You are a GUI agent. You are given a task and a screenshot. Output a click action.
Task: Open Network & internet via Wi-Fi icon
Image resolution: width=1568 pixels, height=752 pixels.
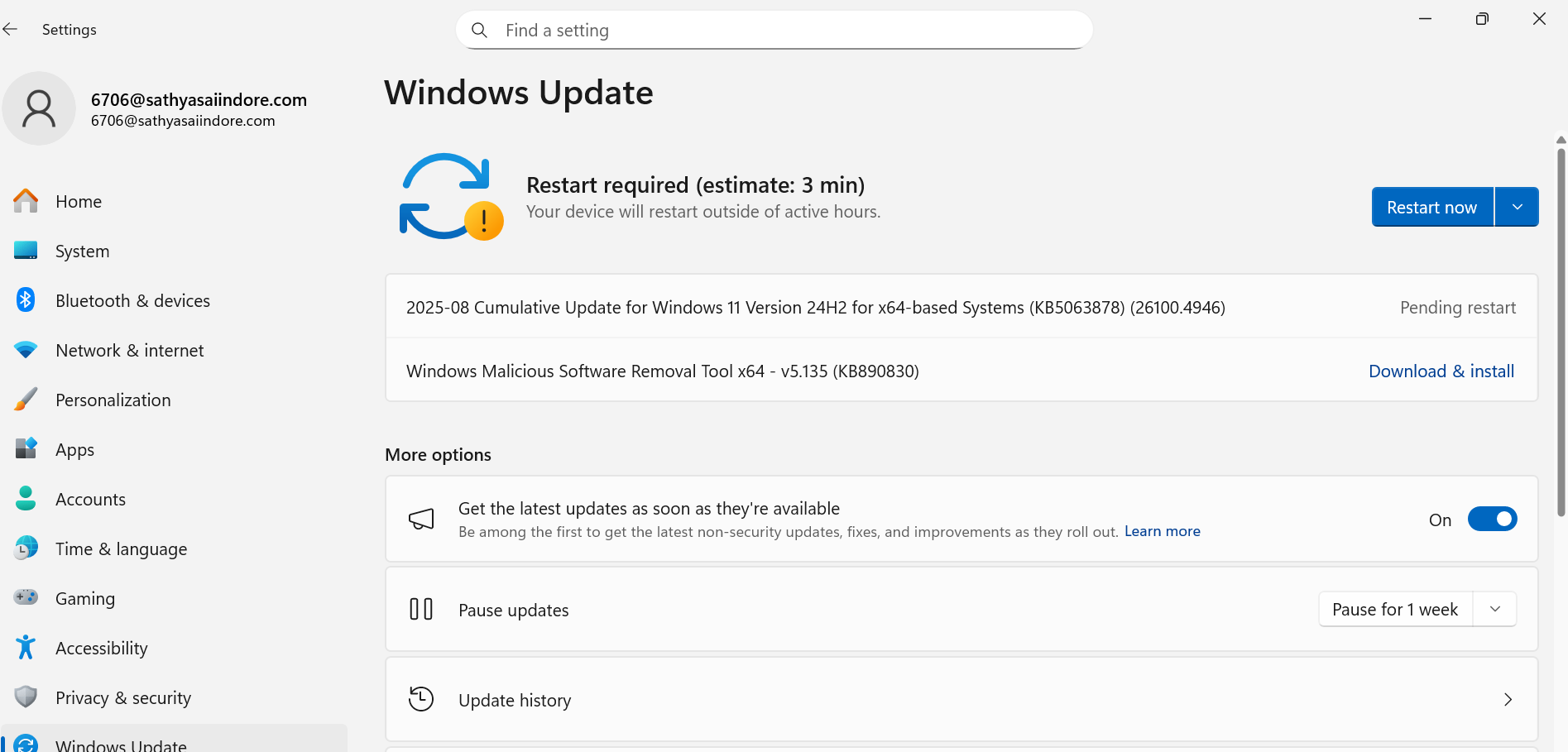pos(26,350)
